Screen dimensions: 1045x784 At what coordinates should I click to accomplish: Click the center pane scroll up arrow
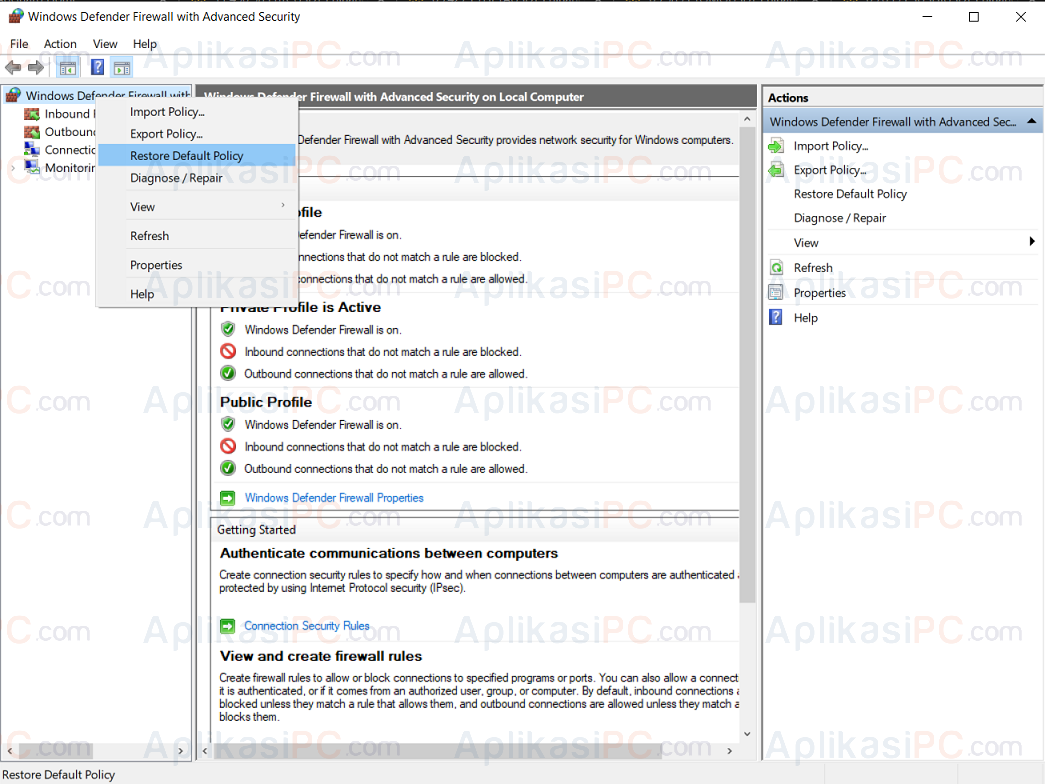(747, 119)
